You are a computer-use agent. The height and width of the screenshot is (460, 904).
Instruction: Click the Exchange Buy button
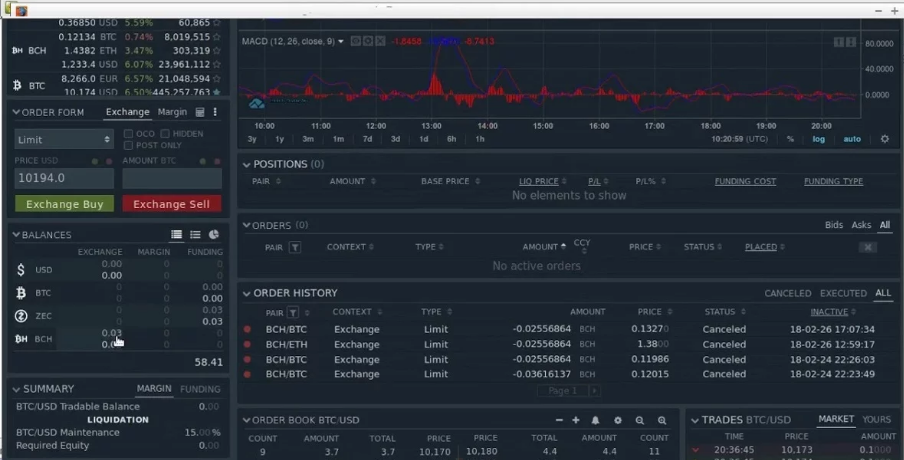(64, 204)
